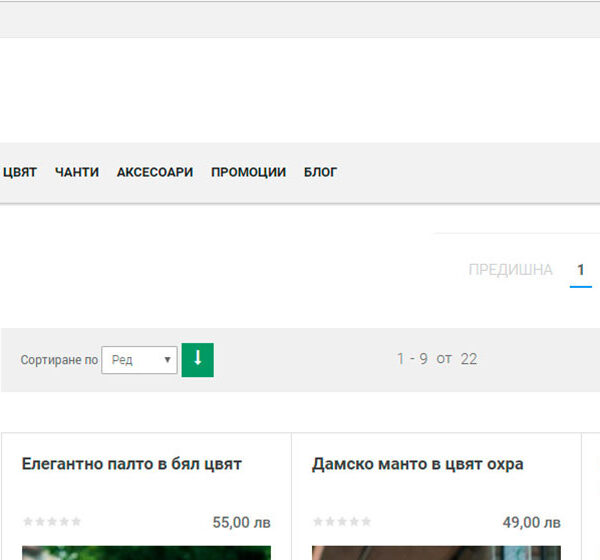Click the 55,00 лв price
This screenshot has height=560, width=600.
(x=241, y=522)
